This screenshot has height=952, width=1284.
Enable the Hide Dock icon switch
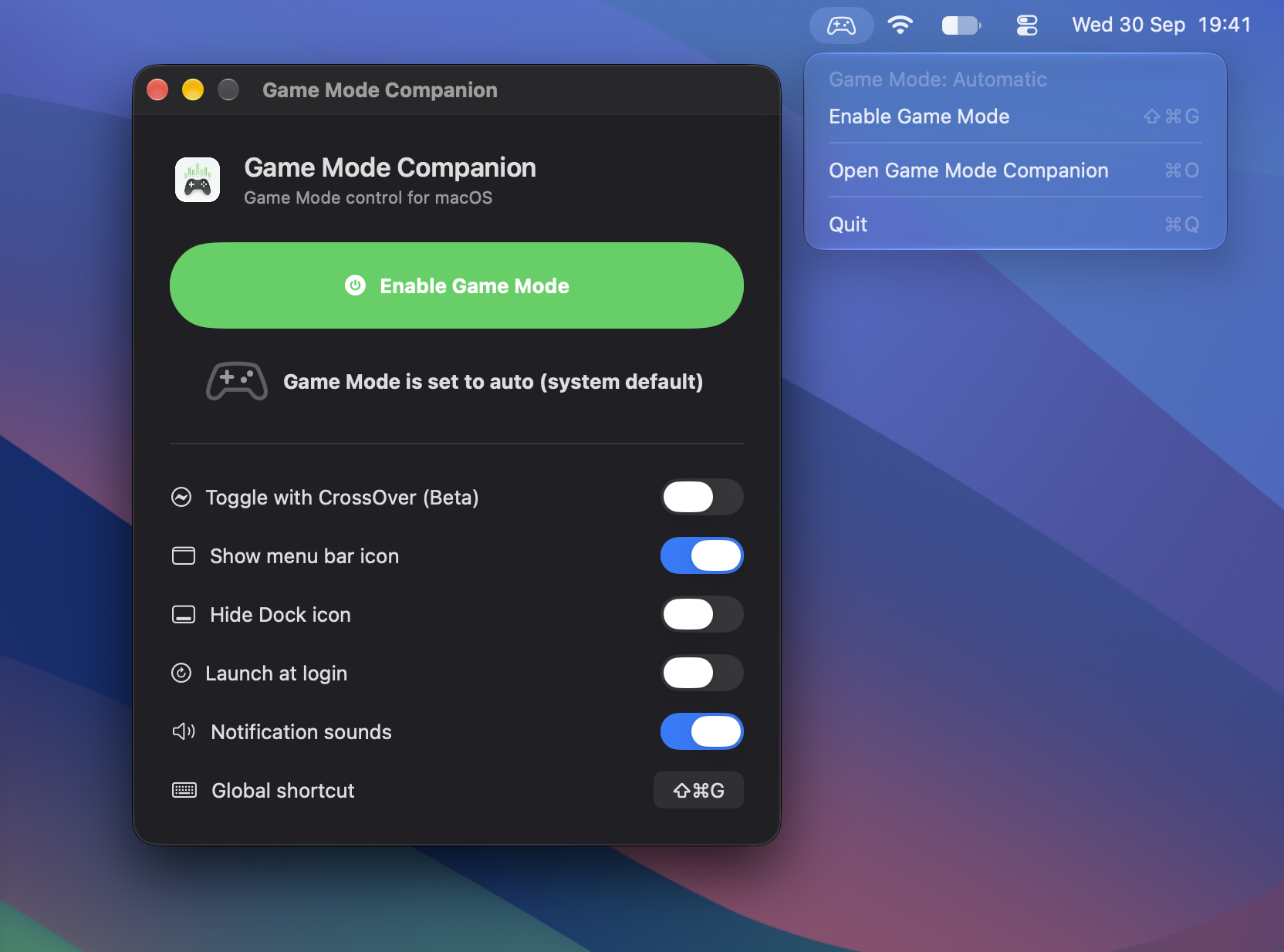pyautogui.click(x=702, y=614)
